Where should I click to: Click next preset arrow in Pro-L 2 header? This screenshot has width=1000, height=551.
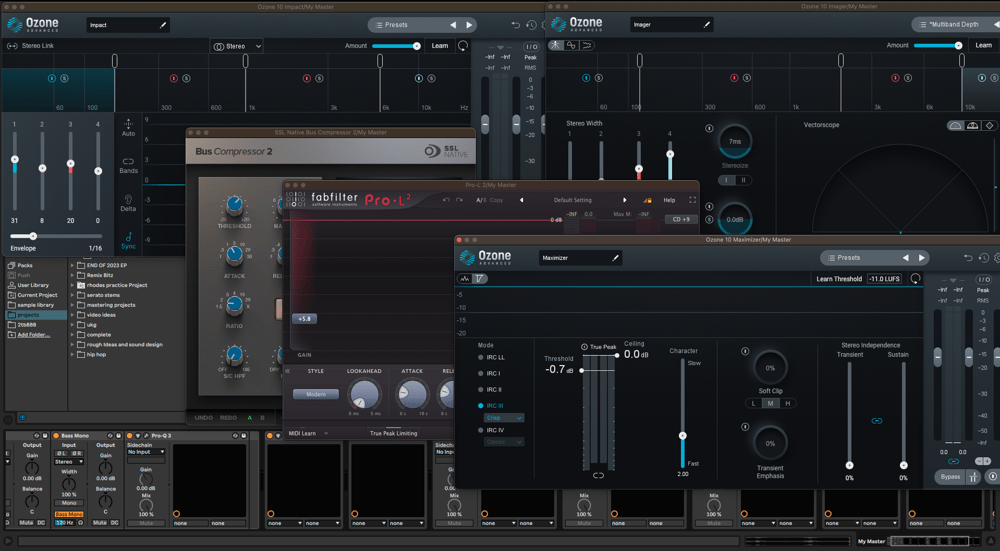(x=624, y=200)
